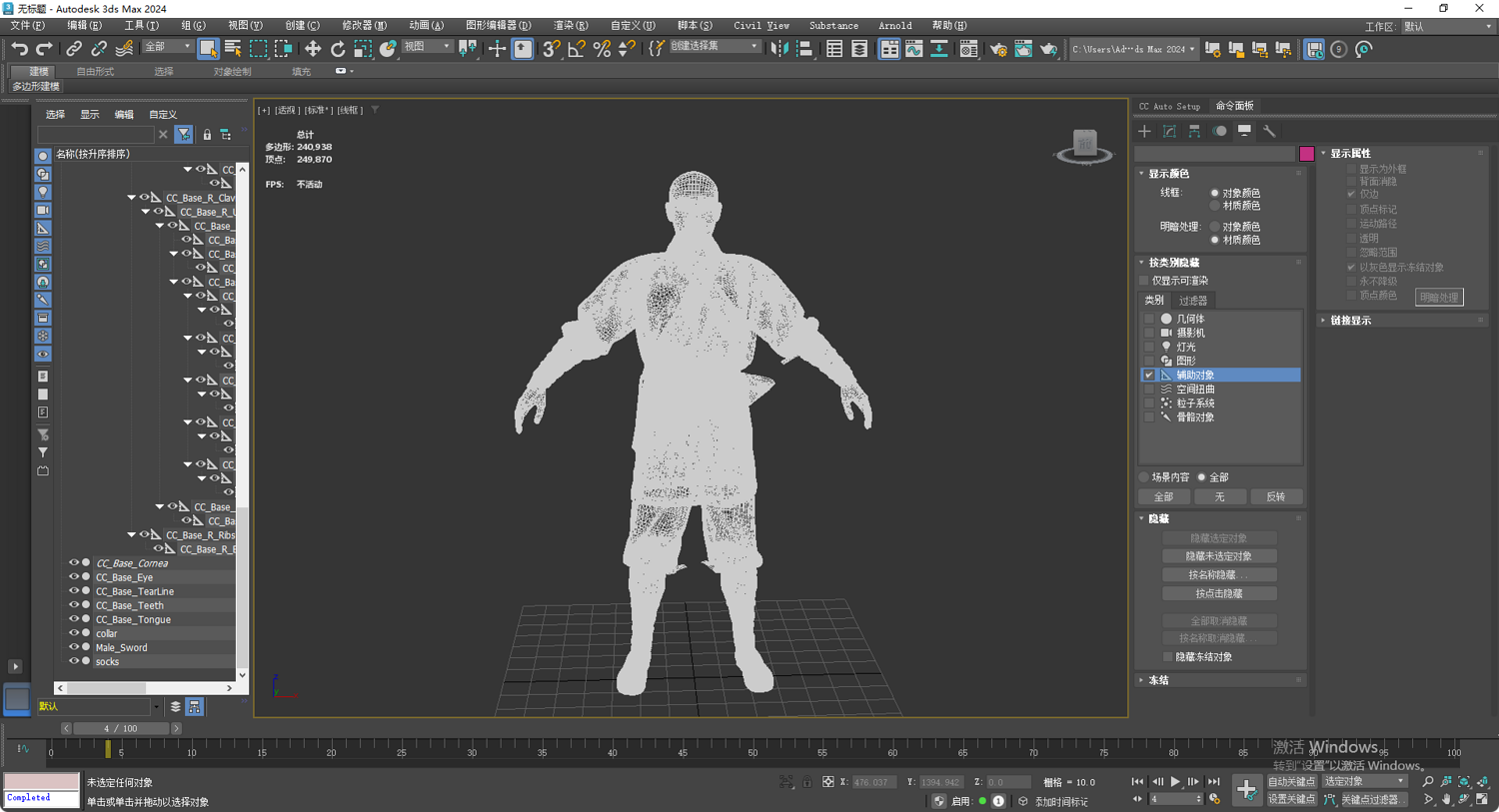The width and height of the screenshot is (1499, 812).
Task: Click the Mirror tool icon
Action: [779, 49]
